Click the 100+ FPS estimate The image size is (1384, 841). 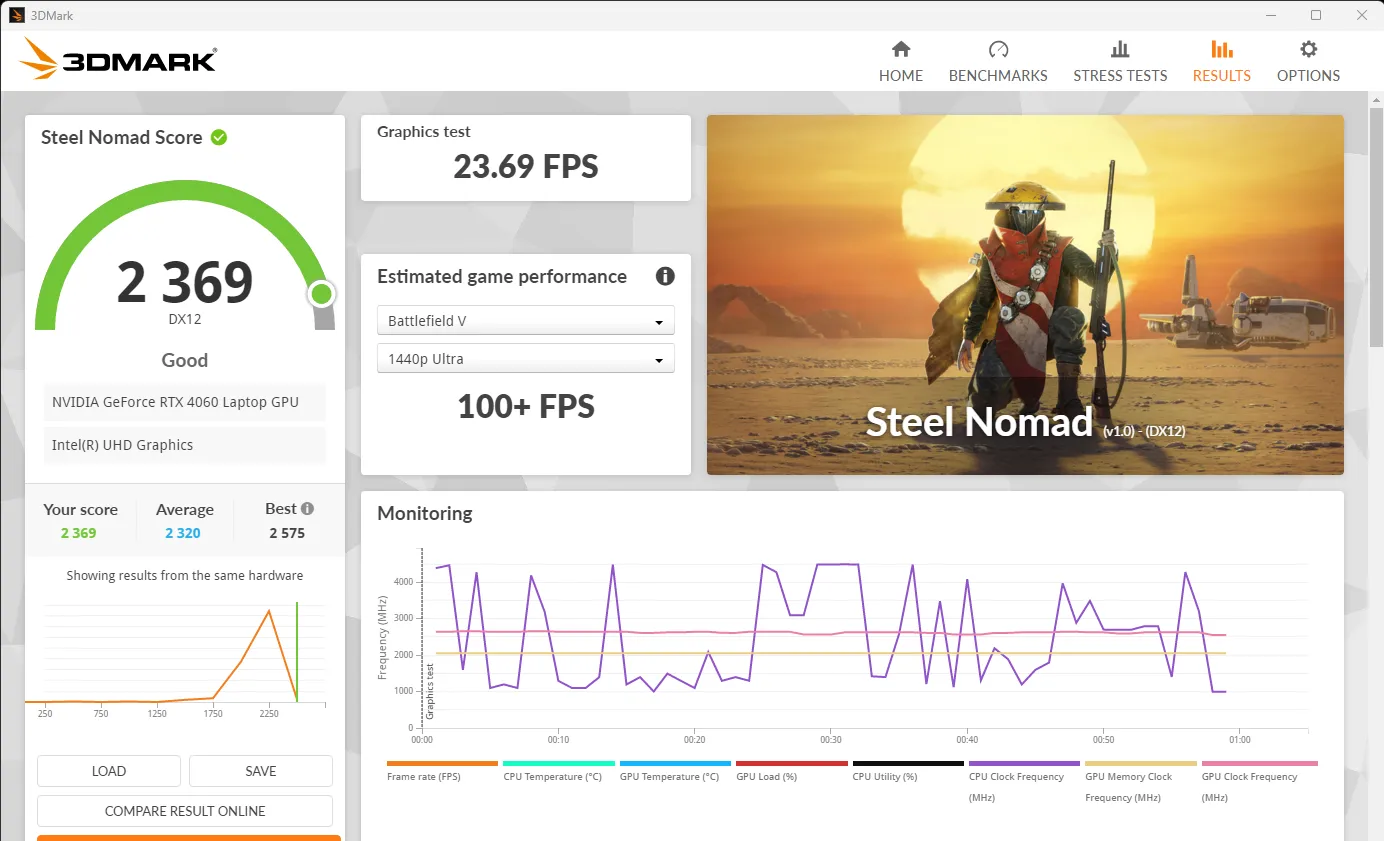[526, 406]
